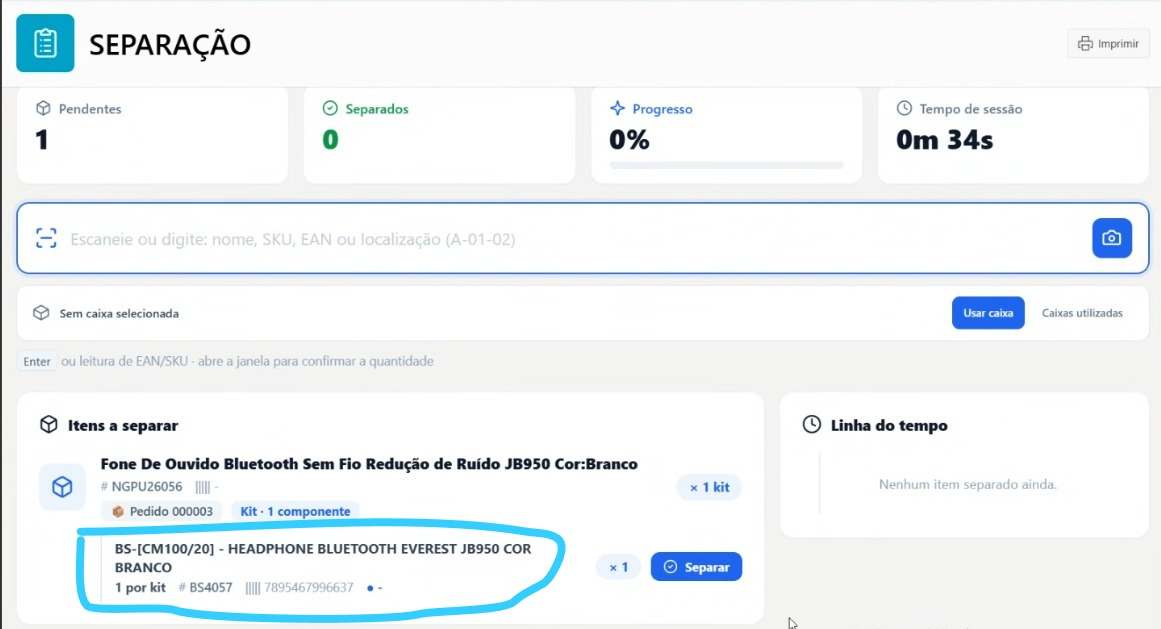Click the barcode icon next to 7895467996637
Screen dimensions: 1161x629
tap(252, 588)
